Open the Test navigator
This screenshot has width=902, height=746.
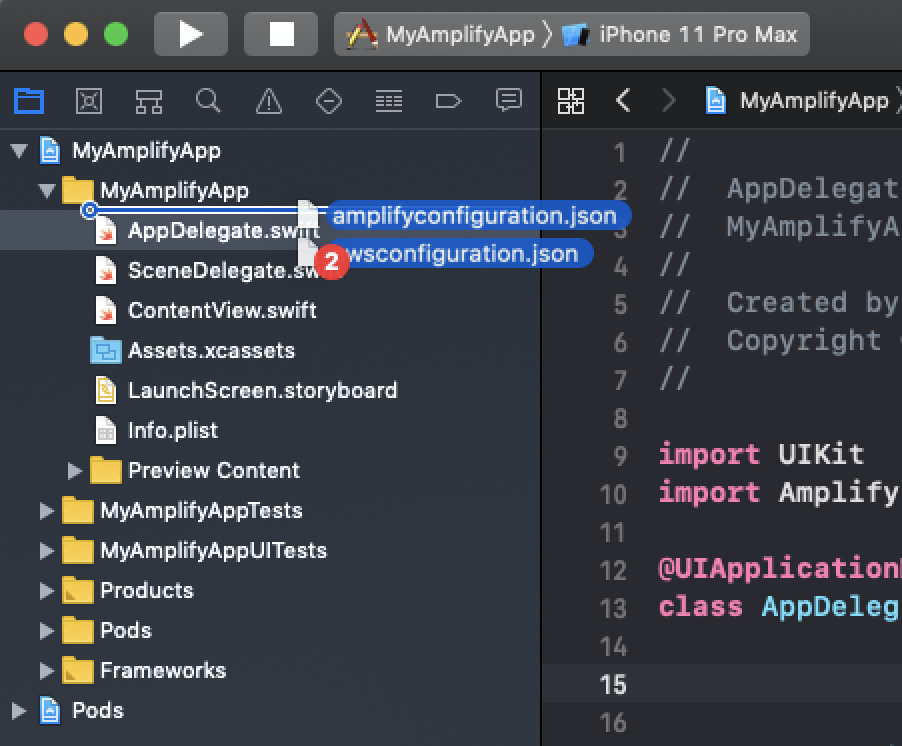(x=328, y=101)
